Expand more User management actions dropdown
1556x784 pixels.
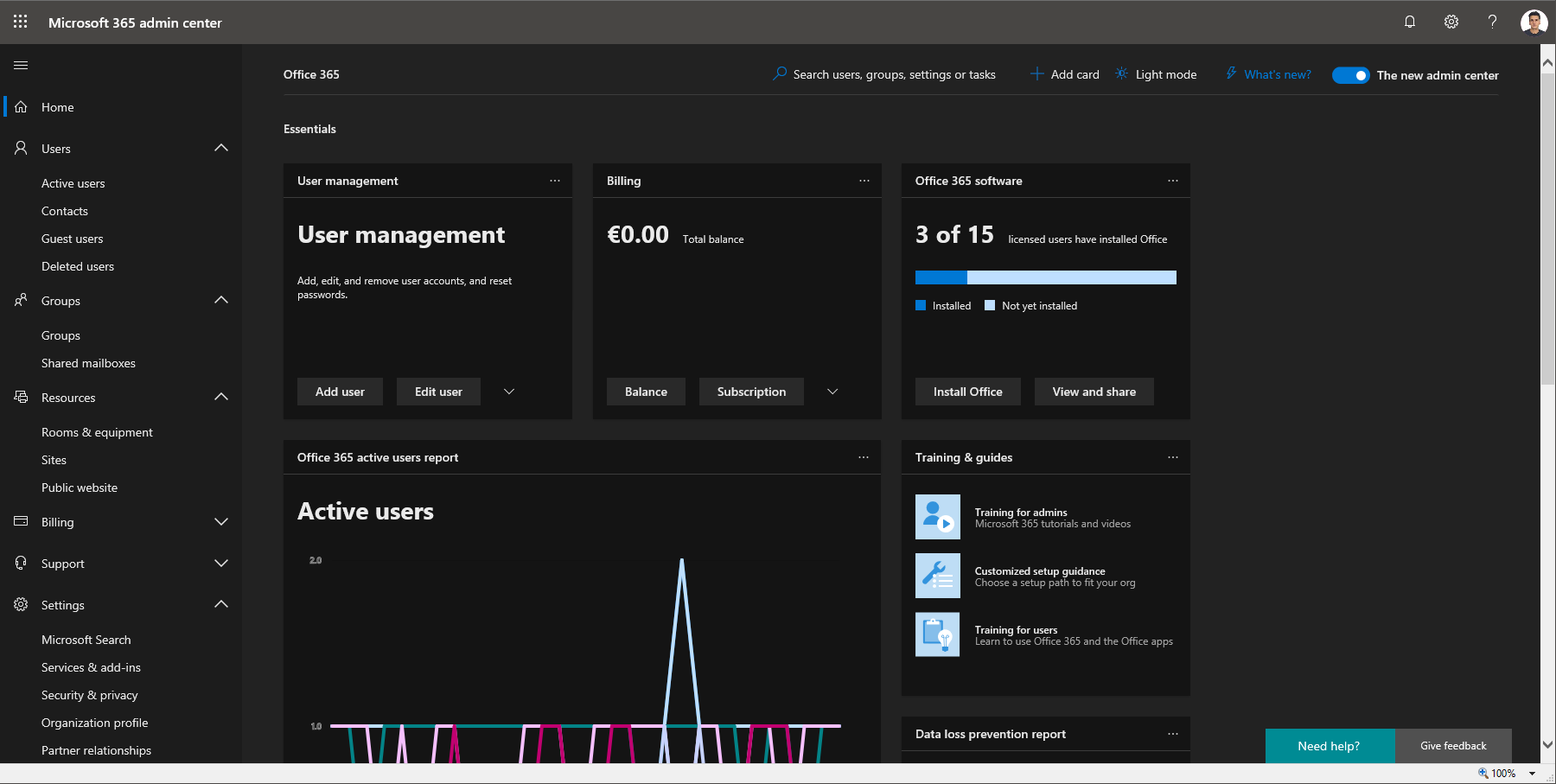point(509,392)
